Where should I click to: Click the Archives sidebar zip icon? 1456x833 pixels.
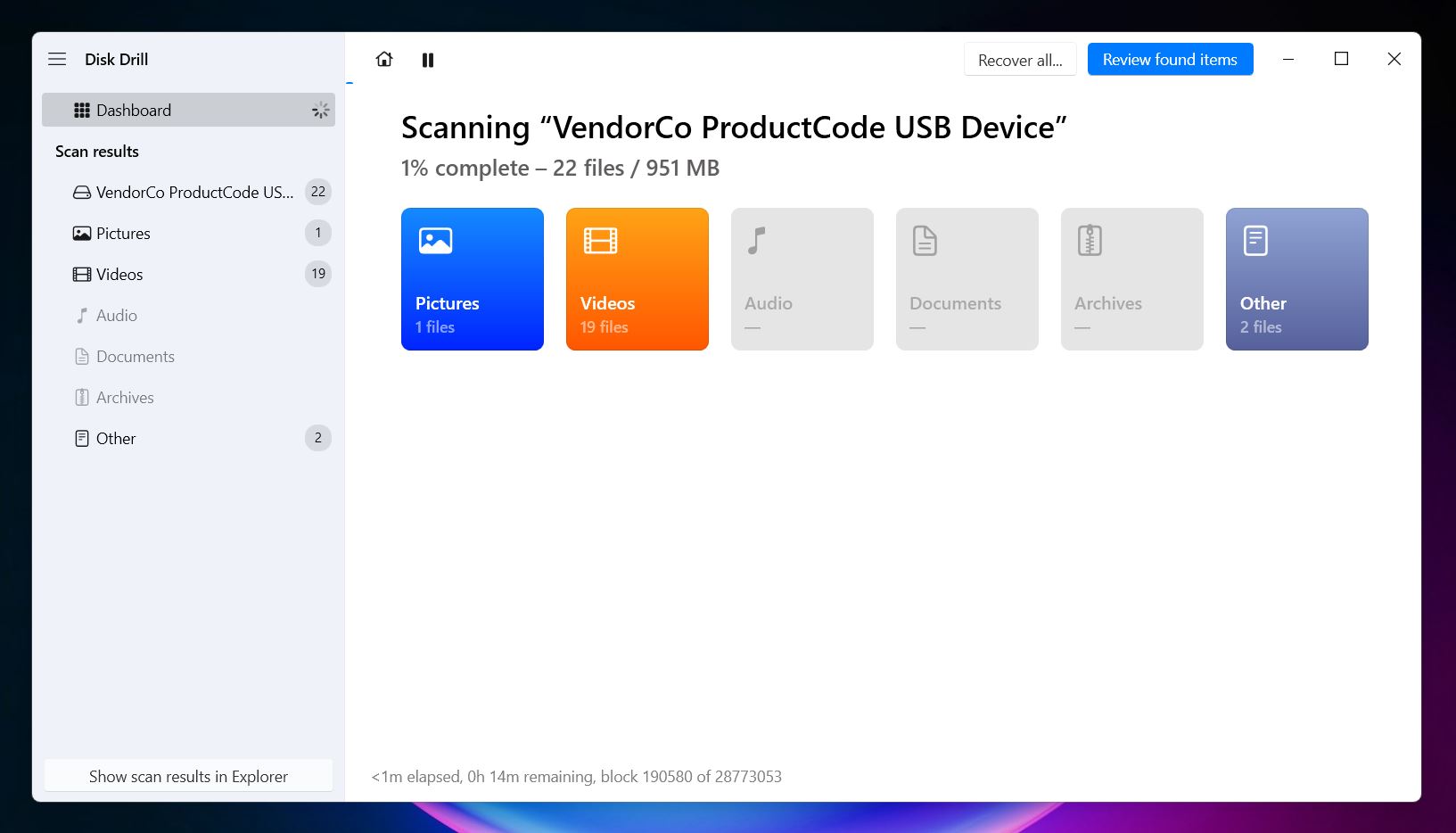(x=82, y=397)
